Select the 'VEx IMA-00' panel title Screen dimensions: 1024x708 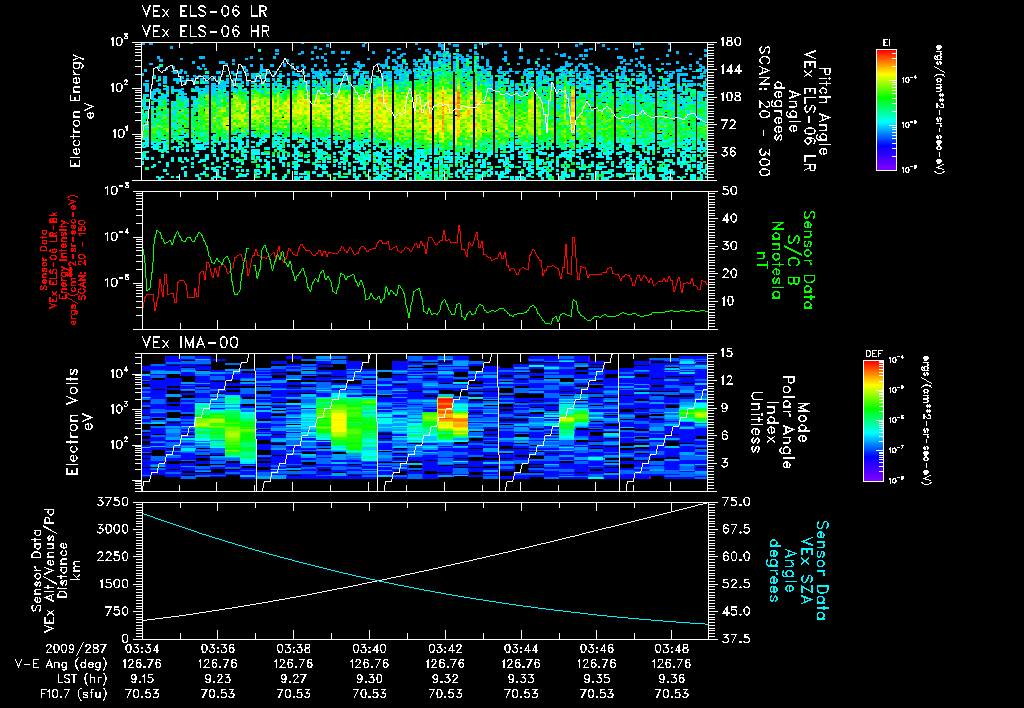click(x=190, y=343)
